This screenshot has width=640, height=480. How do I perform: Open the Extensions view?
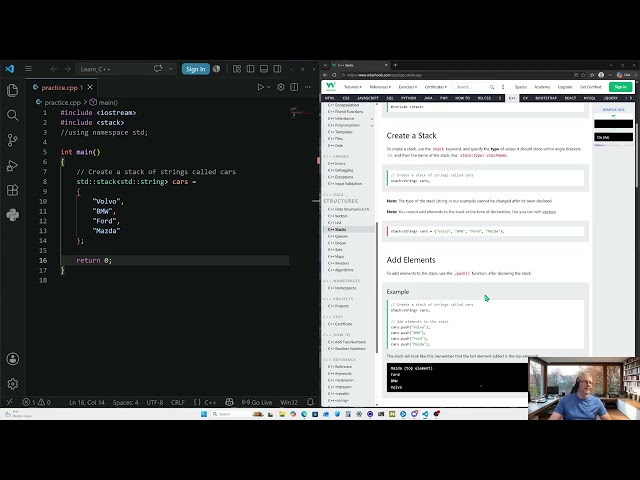pos(13,190)
